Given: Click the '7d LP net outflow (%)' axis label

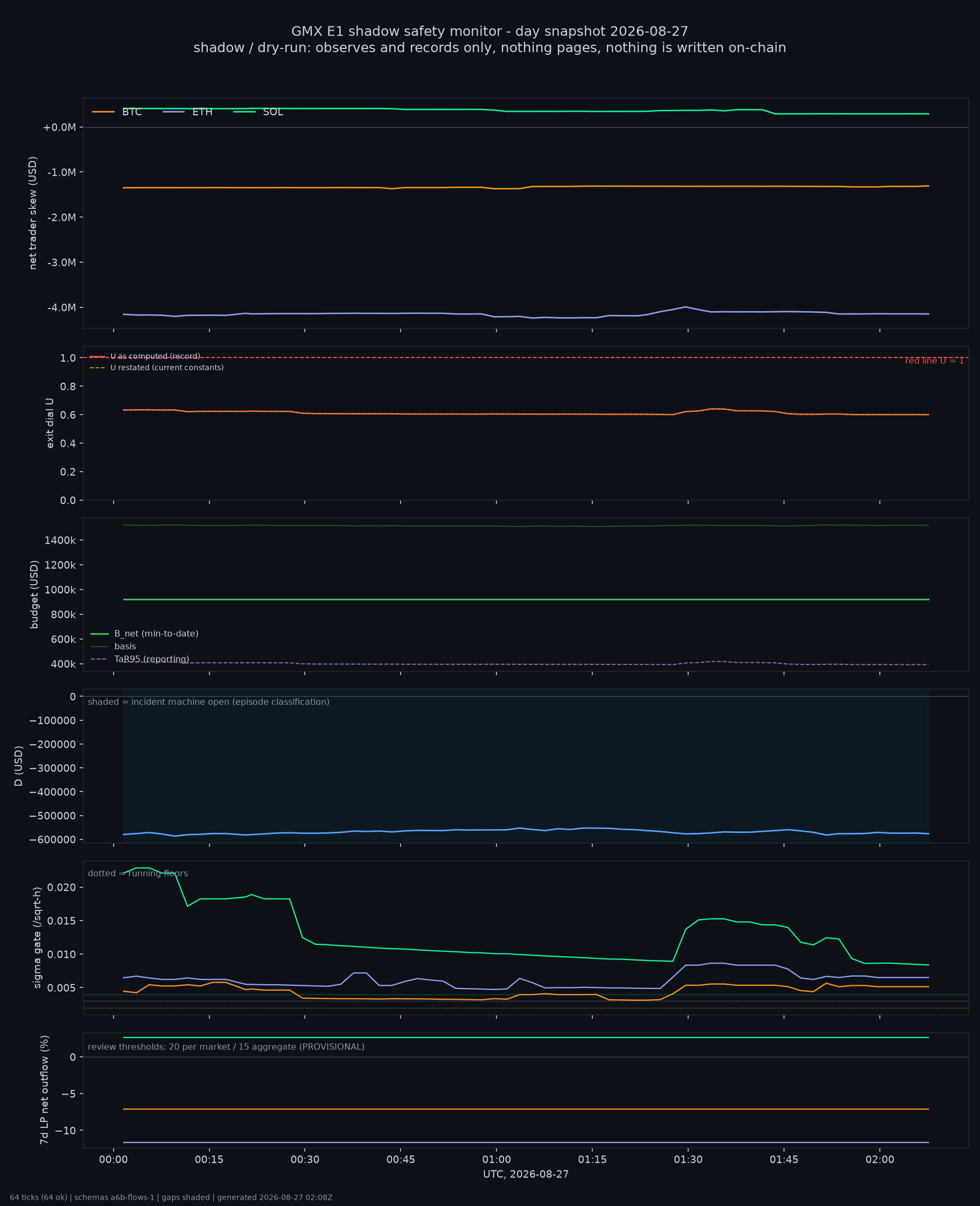Looking at the screenshot, I should (45, 1090).
